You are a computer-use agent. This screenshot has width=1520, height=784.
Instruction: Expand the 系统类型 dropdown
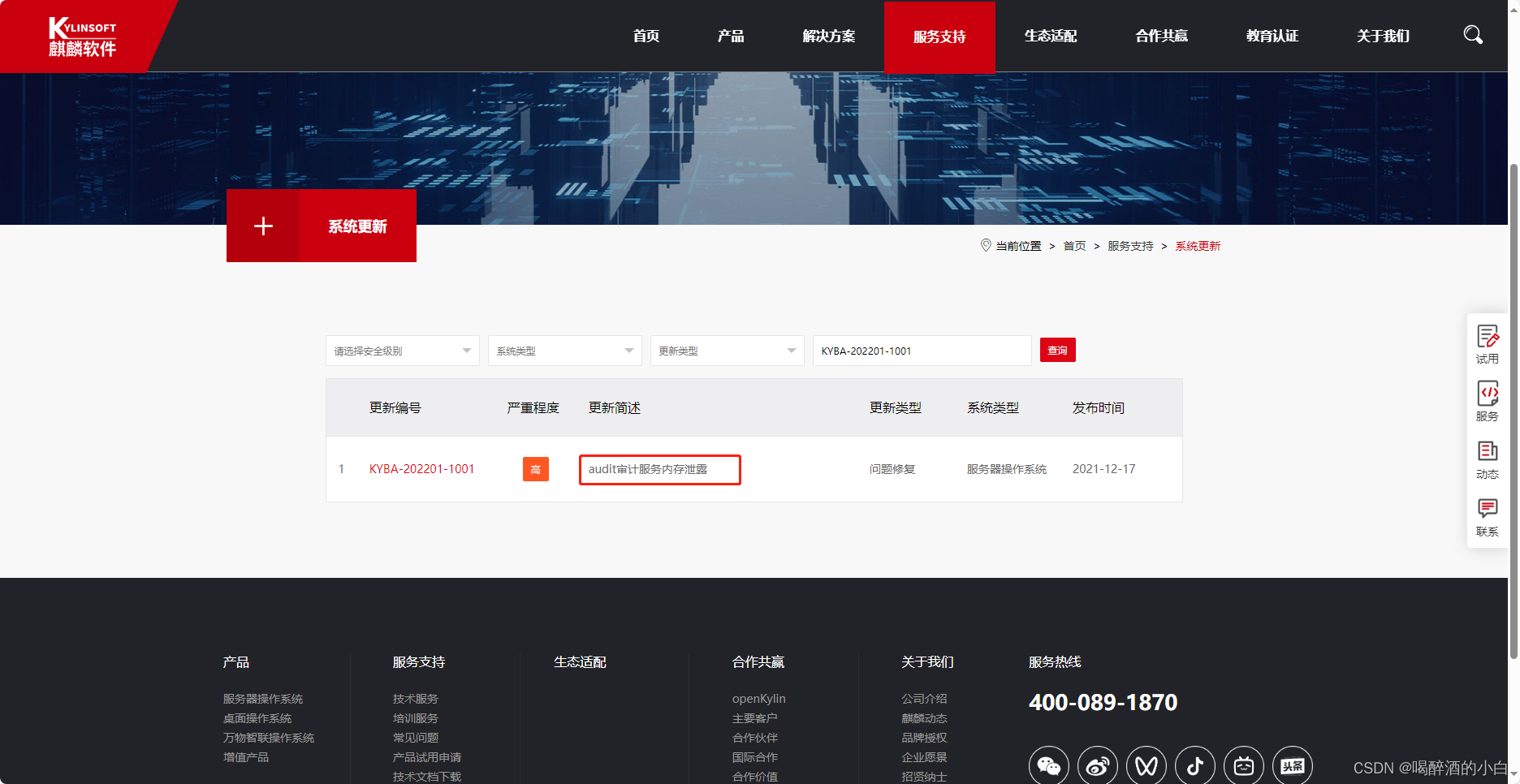coord(564,350)
